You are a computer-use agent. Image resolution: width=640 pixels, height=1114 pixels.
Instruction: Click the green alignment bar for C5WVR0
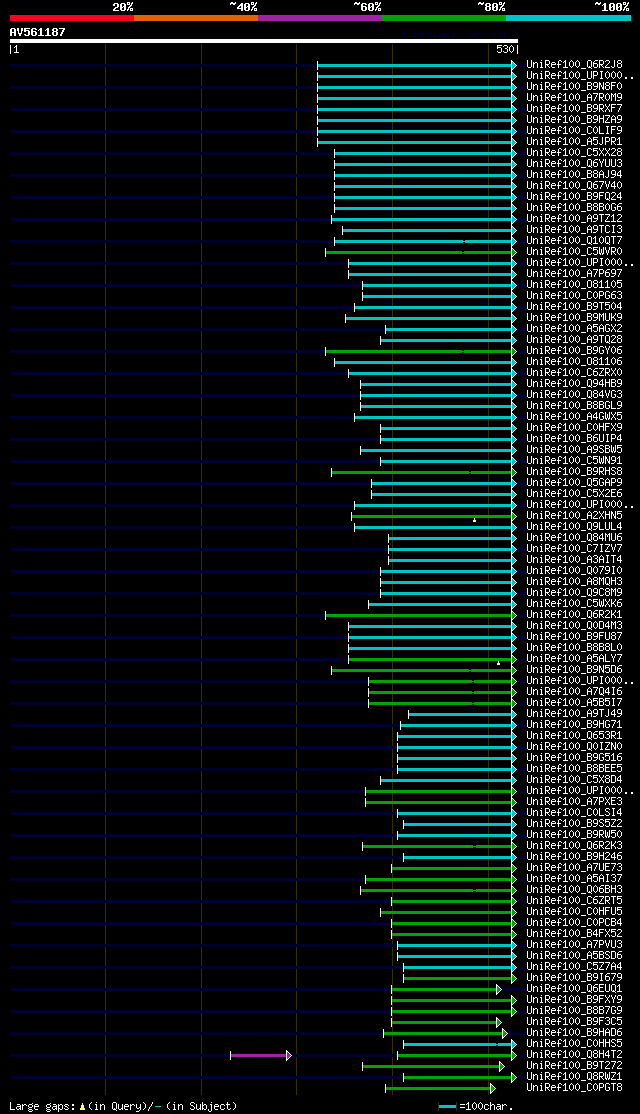click(x=419, y=252)
